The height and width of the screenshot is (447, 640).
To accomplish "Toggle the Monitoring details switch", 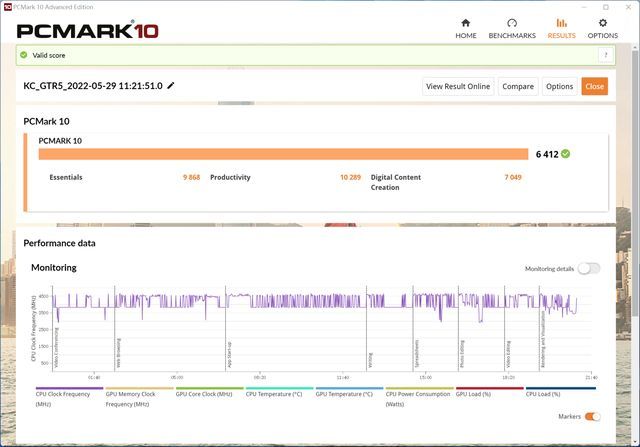I will point(589,269).
